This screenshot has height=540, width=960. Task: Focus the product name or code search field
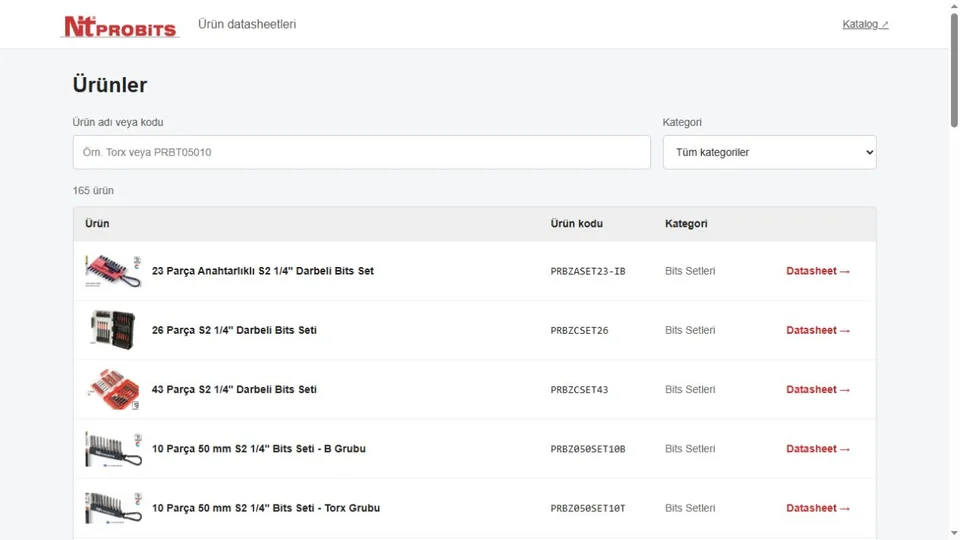[x=361, y=152]
